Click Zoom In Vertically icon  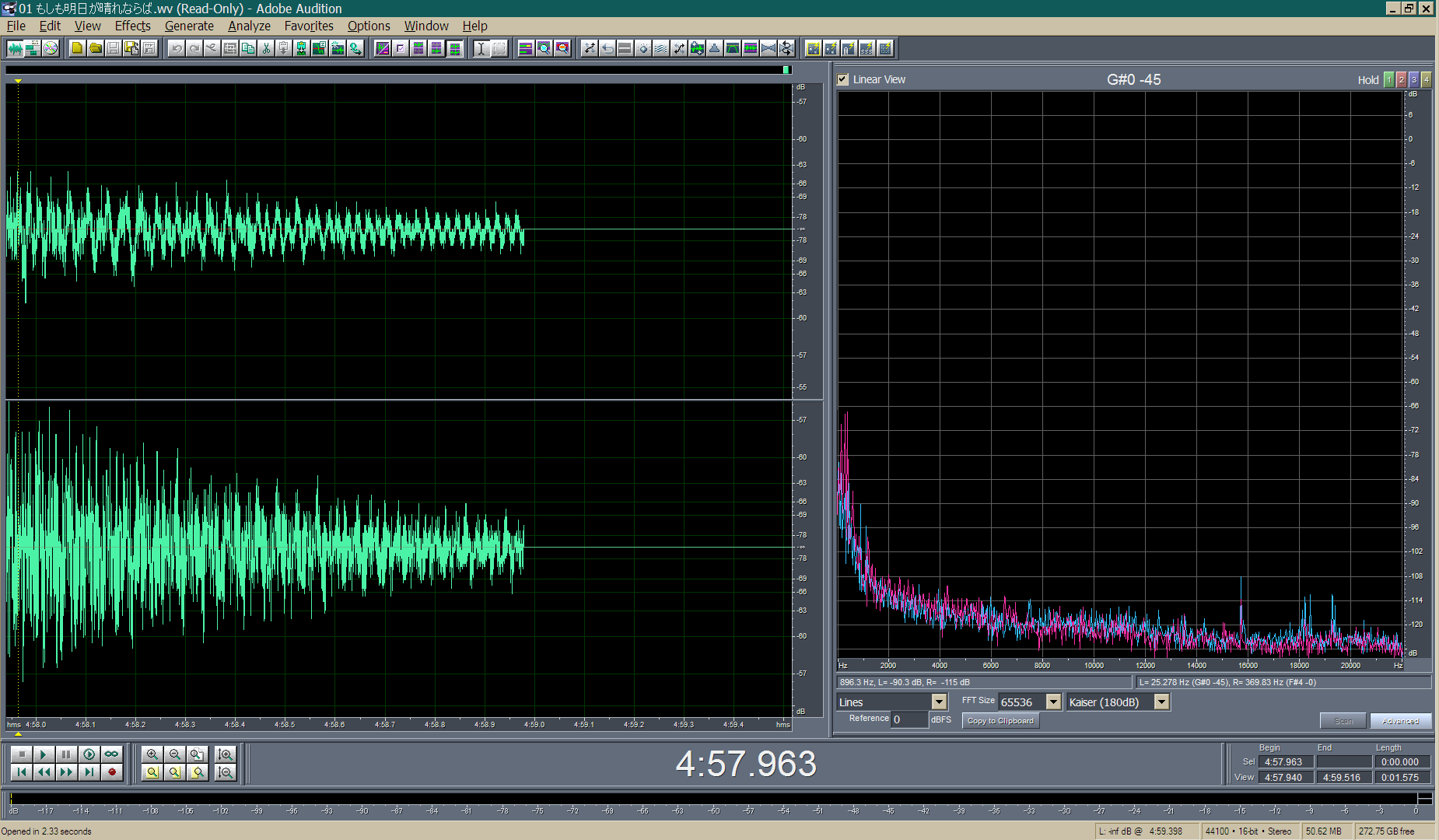click(225, 754)
